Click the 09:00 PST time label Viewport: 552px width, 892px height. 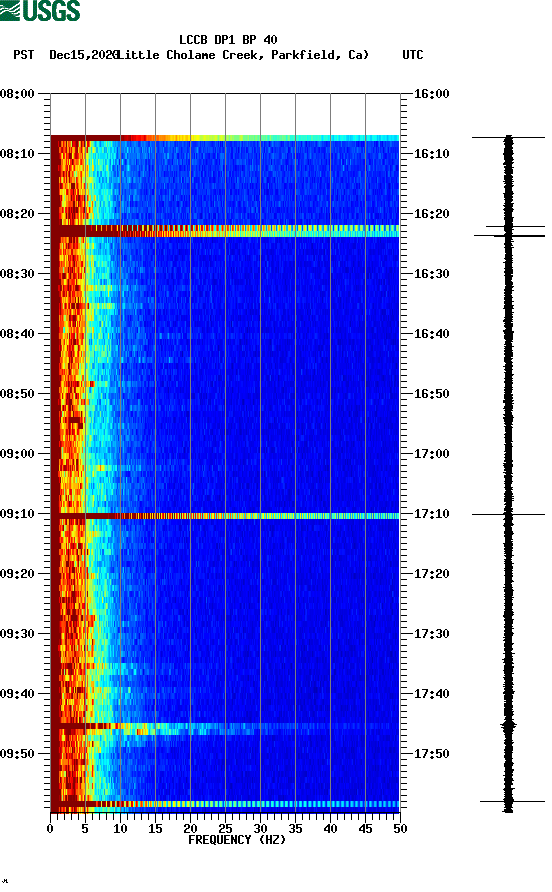18,454
